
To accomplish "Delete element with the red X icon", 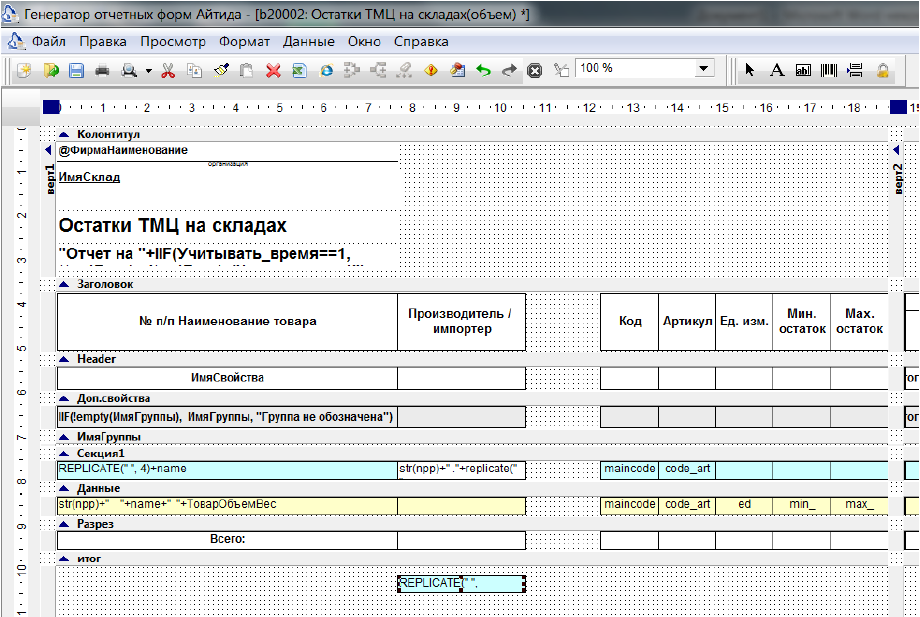I will (x=273, y=71).
